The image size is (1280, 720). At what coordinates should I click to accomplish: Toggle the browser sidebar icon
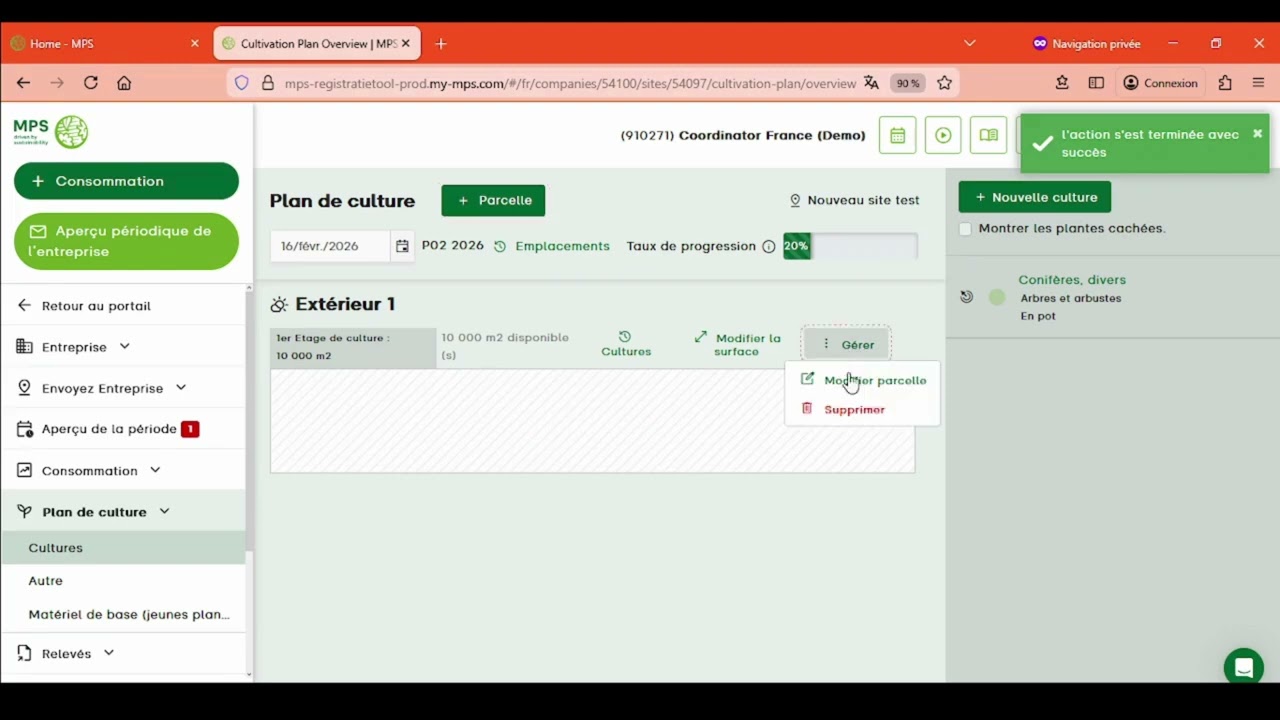pyautogui.click(x=1096, y=83)
